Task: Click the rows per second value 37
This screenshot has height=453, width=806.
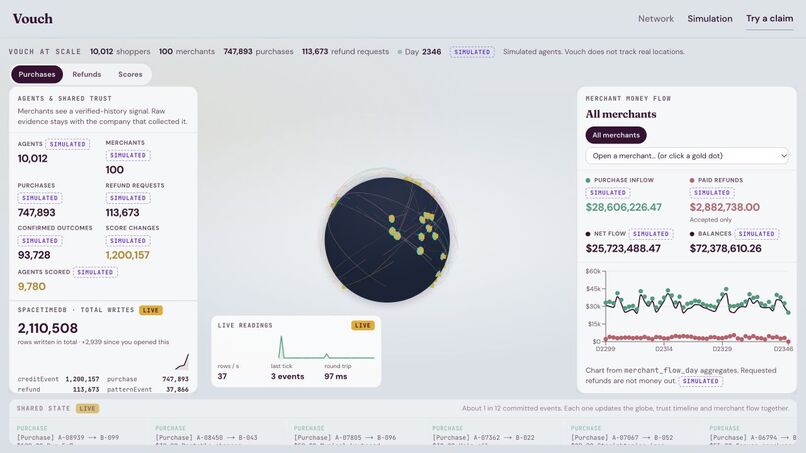Action: pyautogui.click(x=222, y=376)
